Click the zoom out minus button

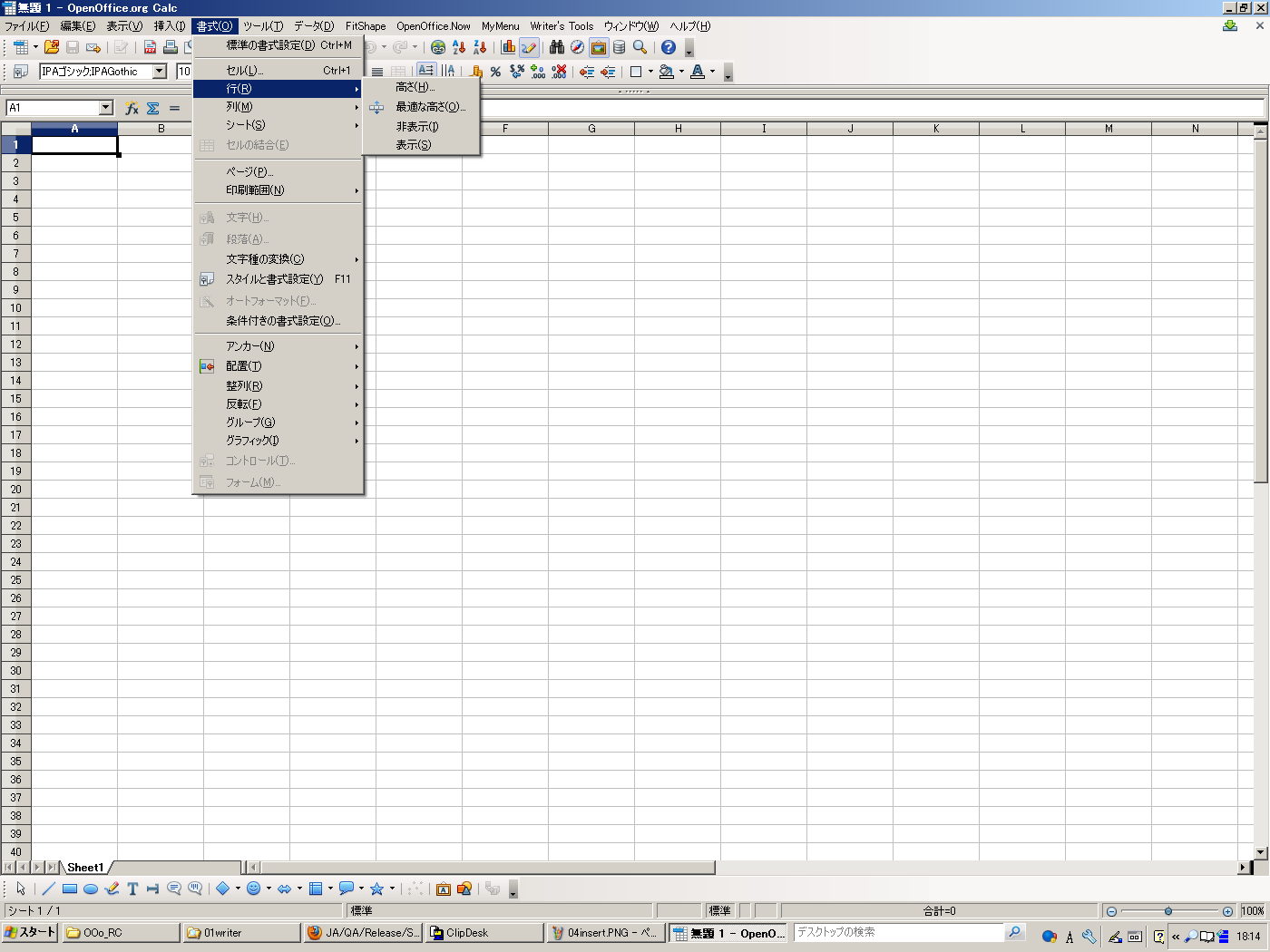tap(1111, 911)
